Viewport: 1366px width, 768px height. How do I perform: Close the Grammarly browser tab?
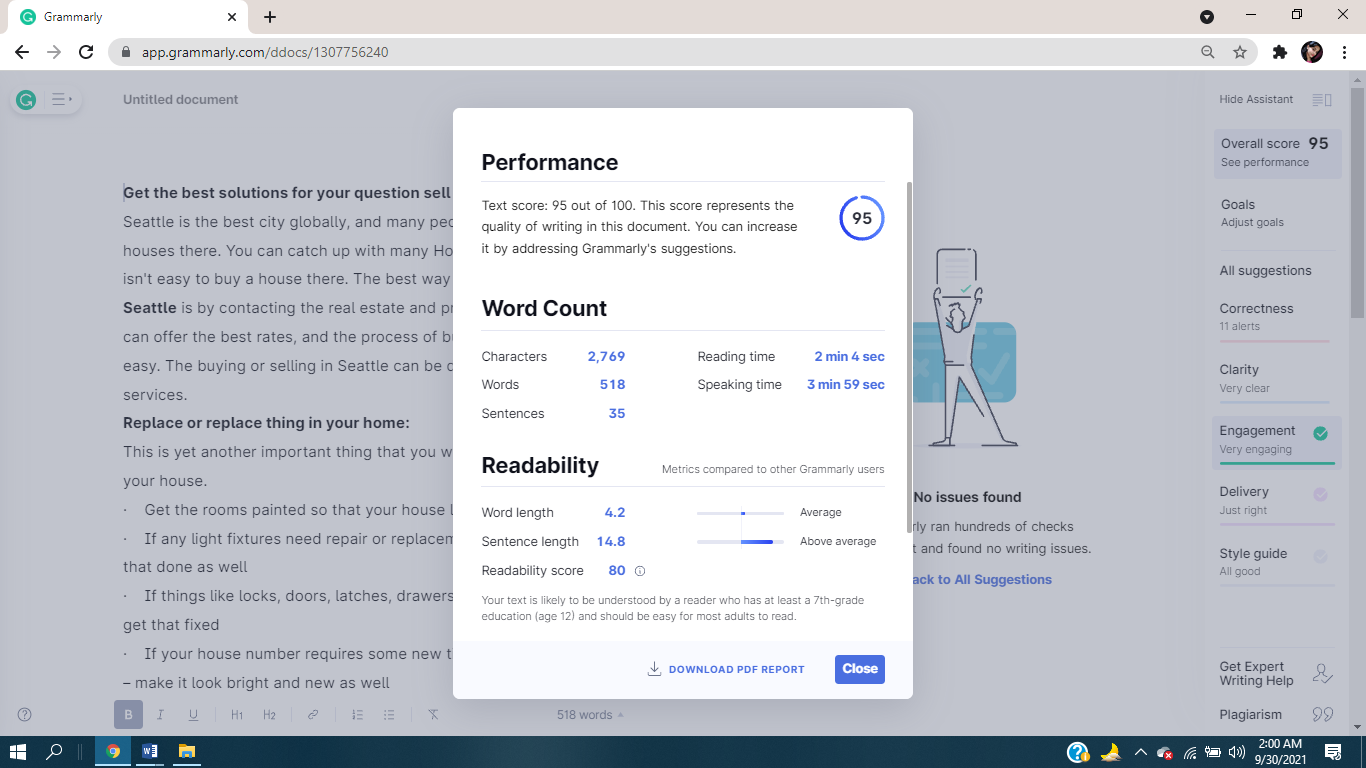point(232,17)
